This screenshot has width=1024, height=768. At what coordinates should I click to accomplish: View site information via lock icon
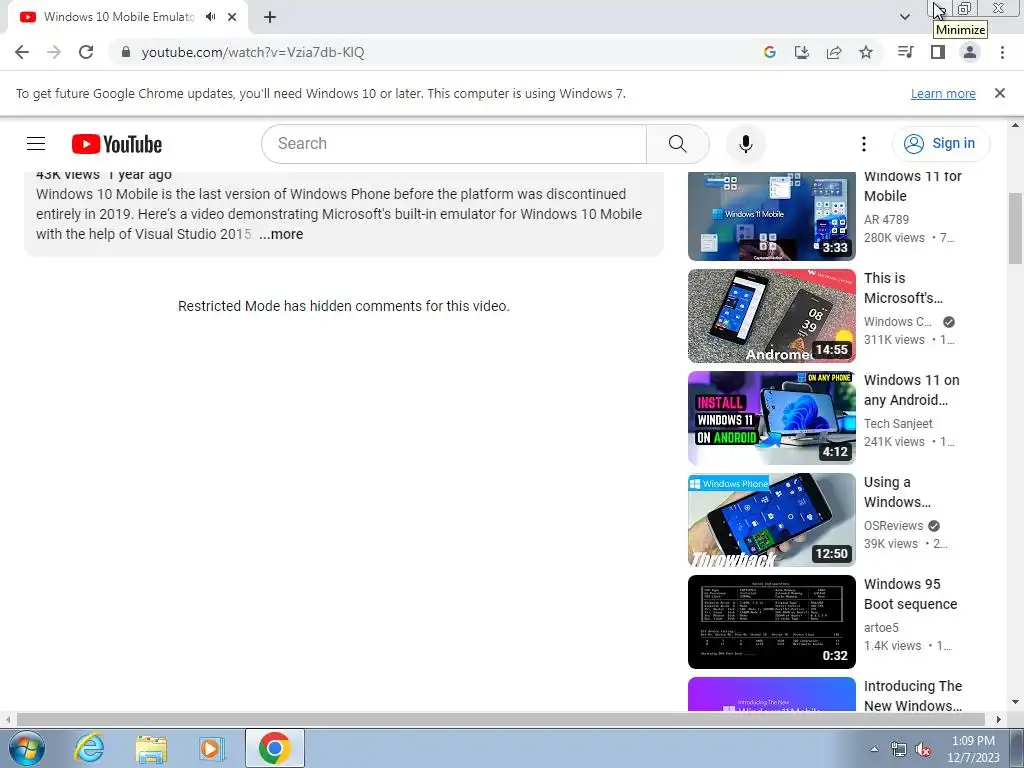[x=126, y=52]
